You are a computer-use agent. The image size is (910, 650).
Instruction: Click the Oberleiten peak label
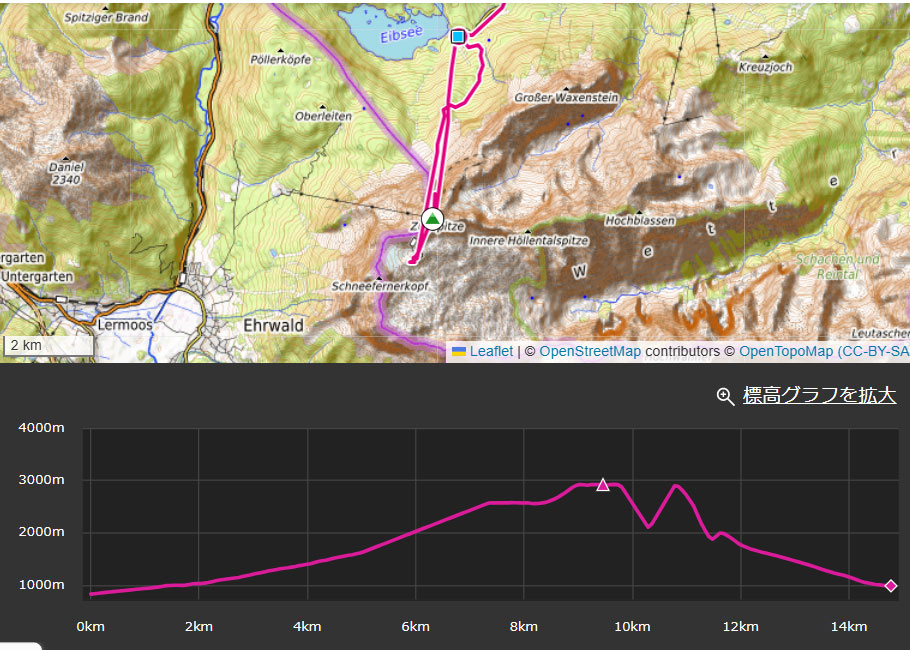(x=323, y=116)
